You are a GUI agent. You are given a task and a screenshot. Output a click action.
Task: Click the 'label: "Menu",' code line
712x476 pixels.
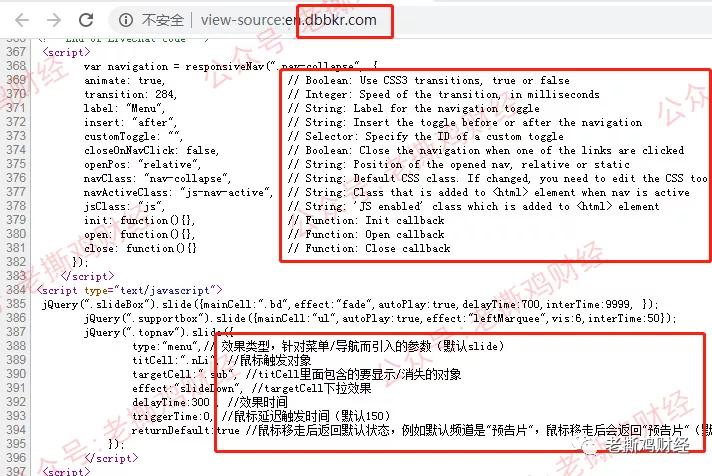pyautogui.click(x=124, y=109)
